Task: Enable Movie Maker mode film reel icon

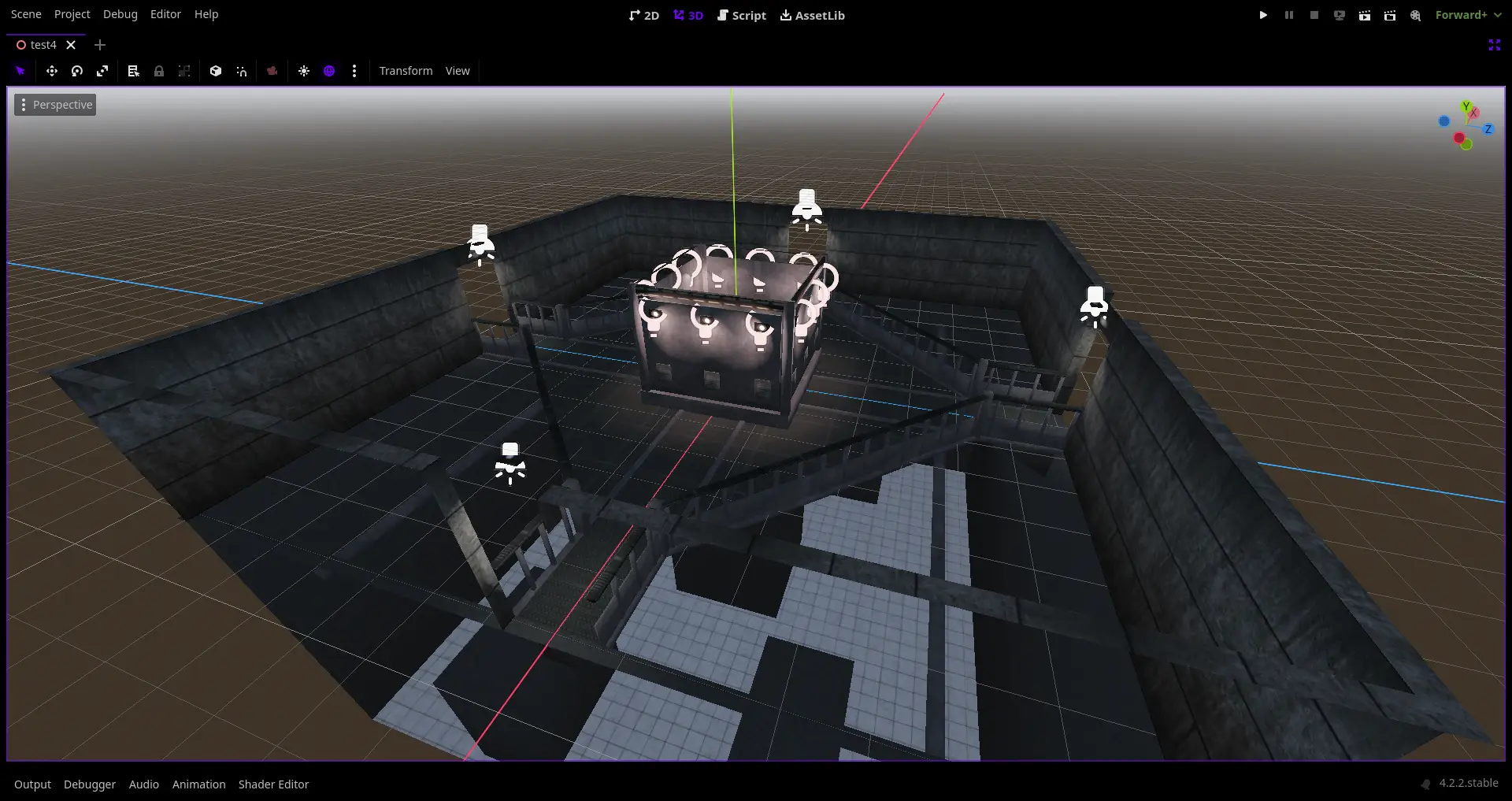Action: pos(1415,15)
